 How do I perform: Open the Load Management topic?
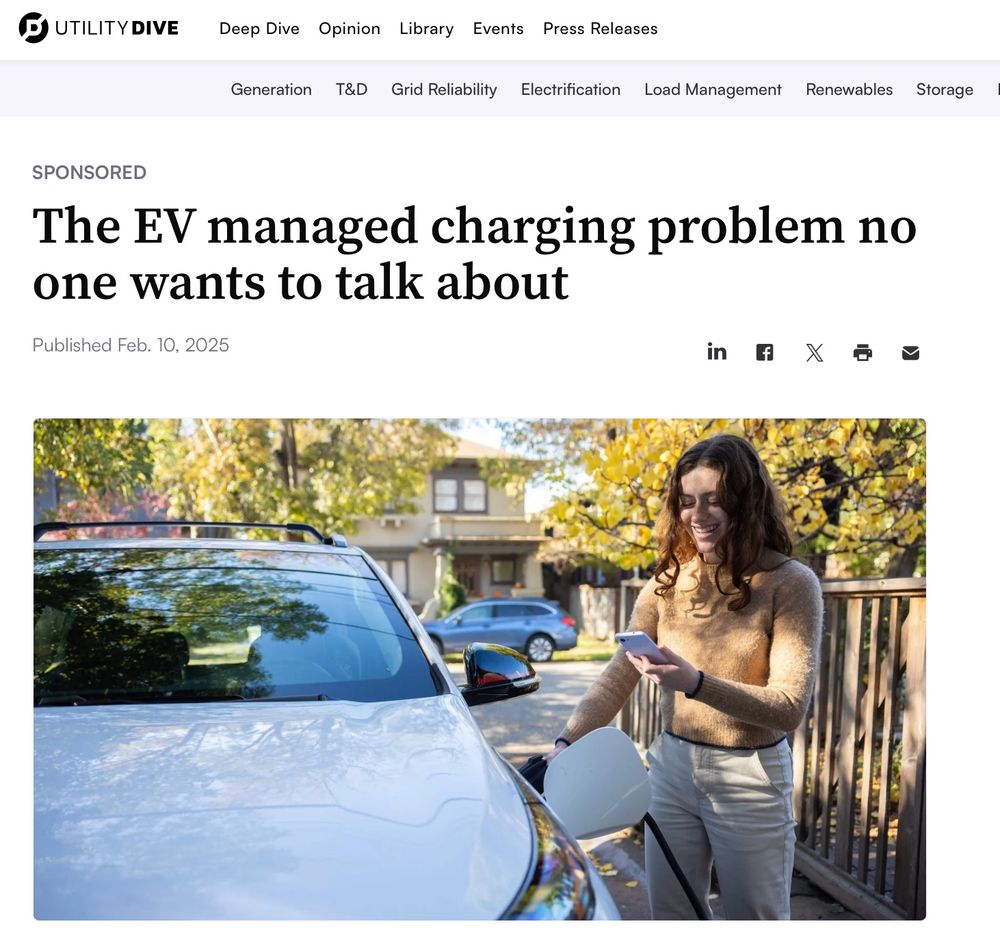point(713,89)
